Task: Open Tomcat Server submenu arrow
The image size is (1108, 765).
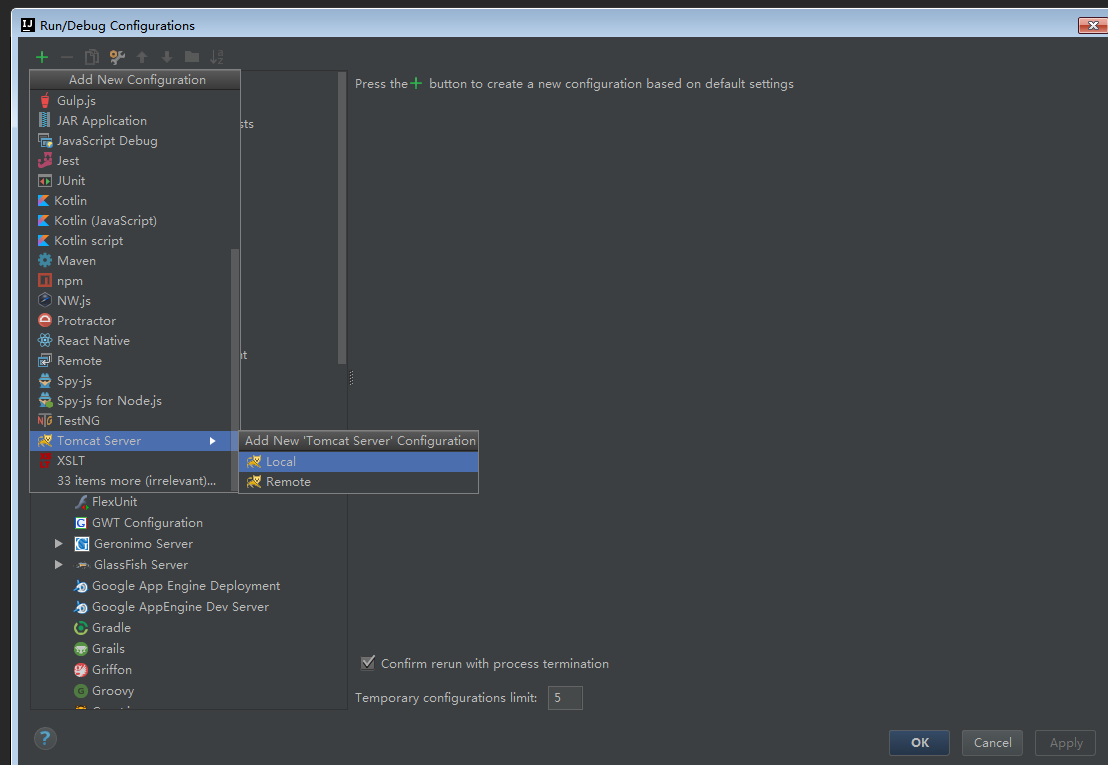Action: click(x=212, y=441)
